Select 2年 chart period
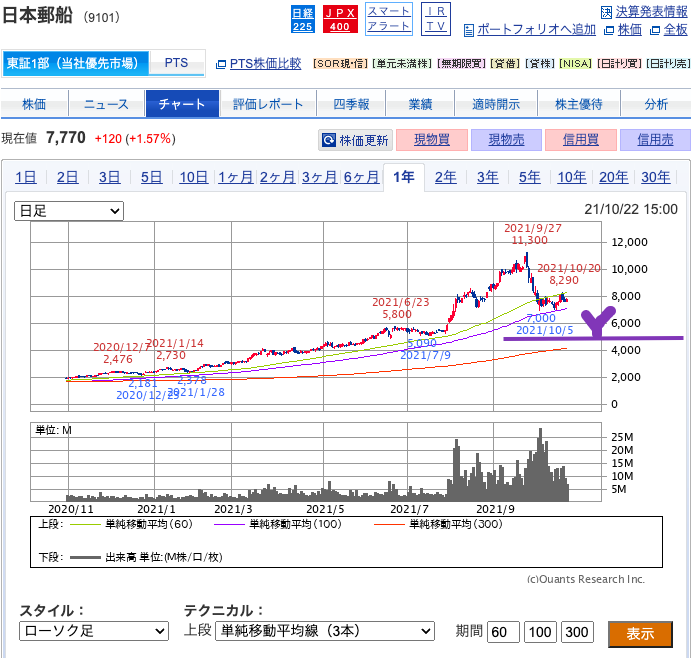 coord(445,177)
